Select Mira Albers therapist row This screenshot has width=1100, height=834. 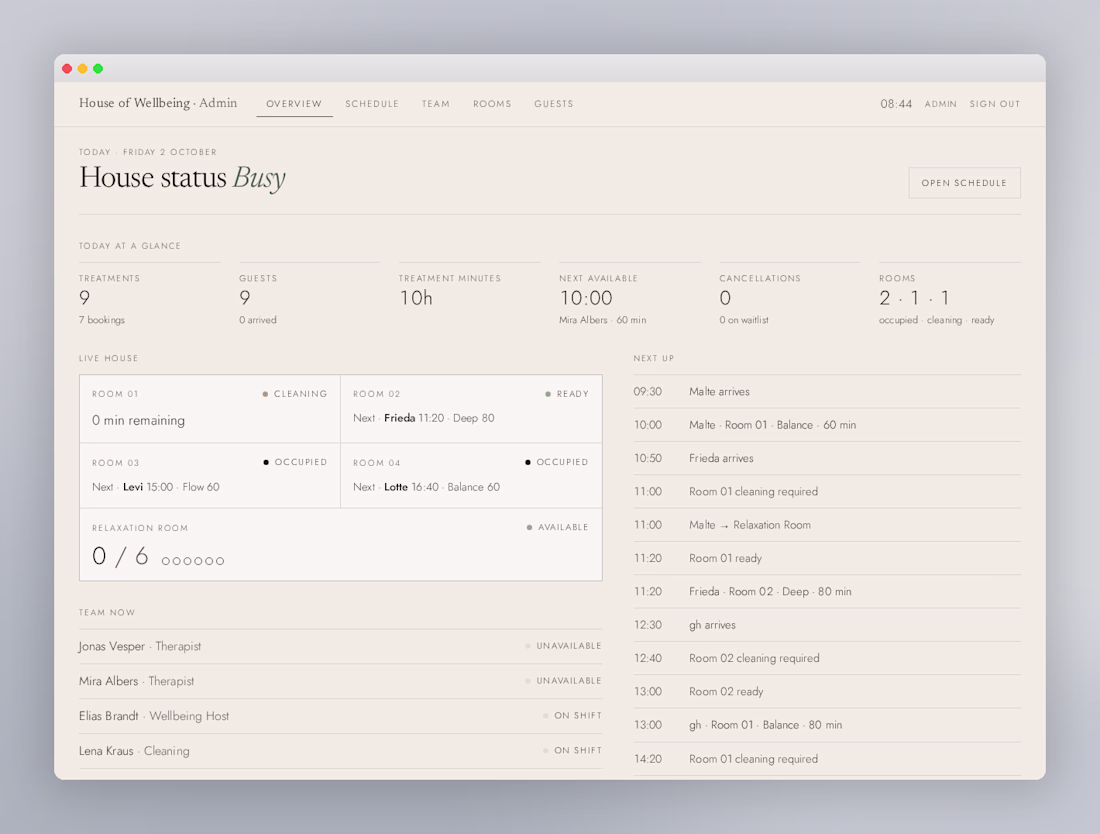tap(340, 681)
